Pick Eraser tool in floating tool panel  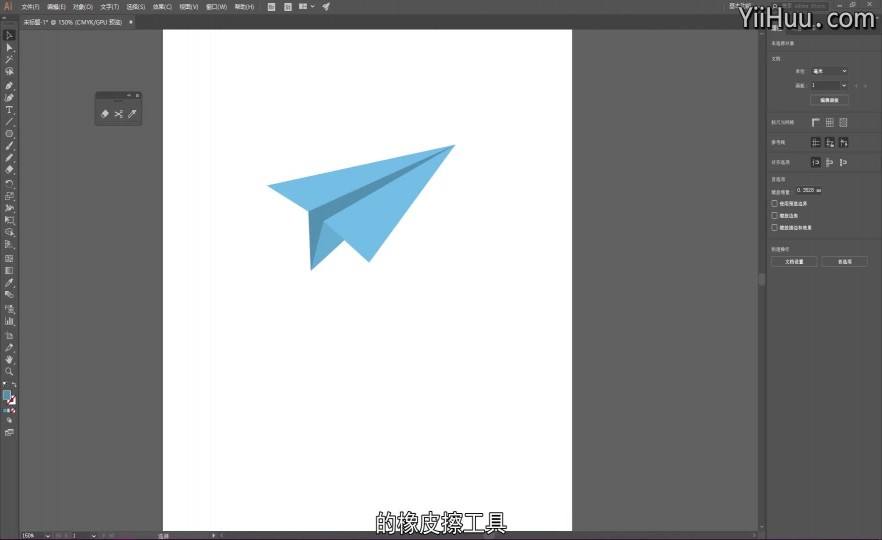tap(105, 114)
